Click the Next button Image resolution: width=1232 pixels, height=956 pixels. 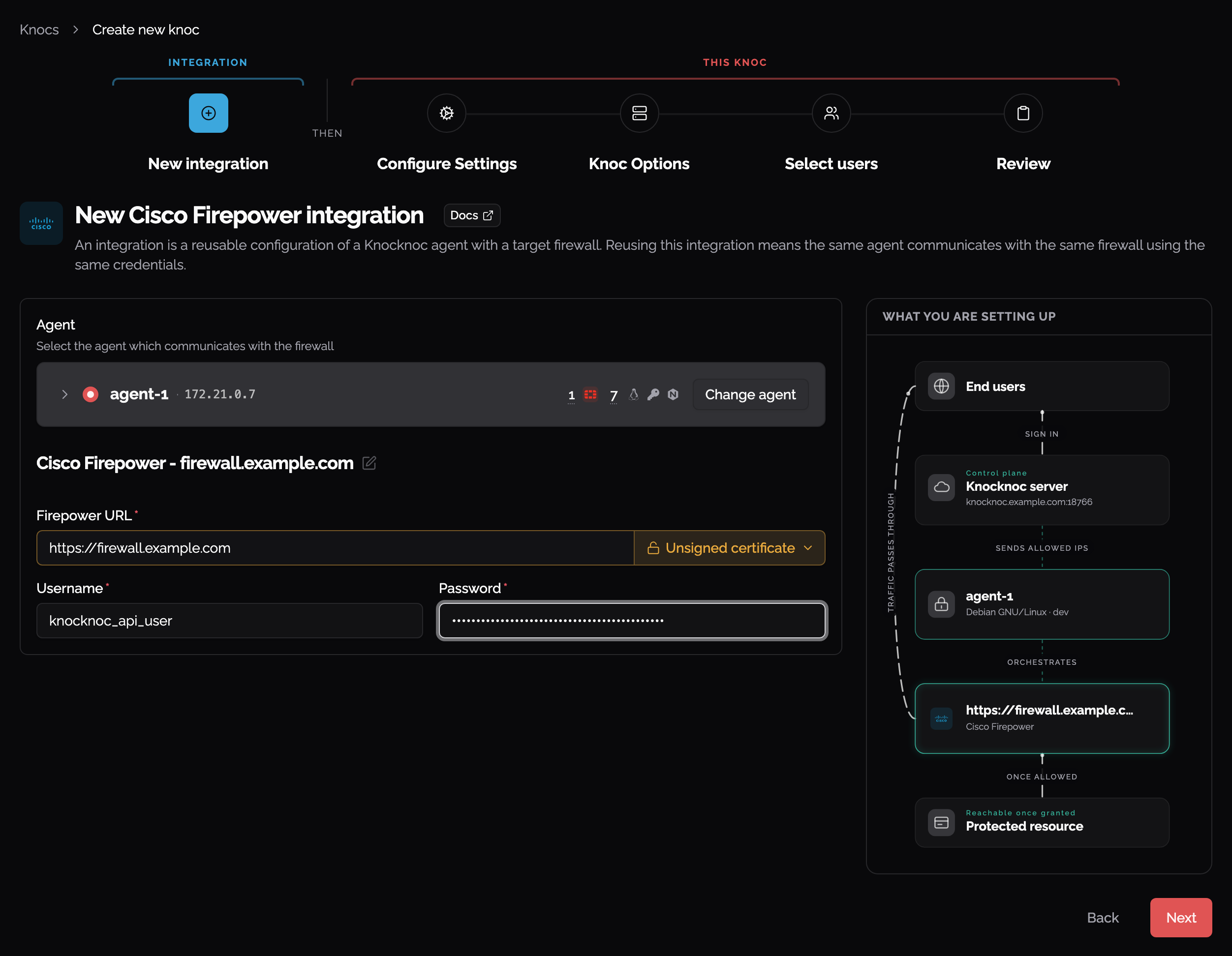point(1180,917)
